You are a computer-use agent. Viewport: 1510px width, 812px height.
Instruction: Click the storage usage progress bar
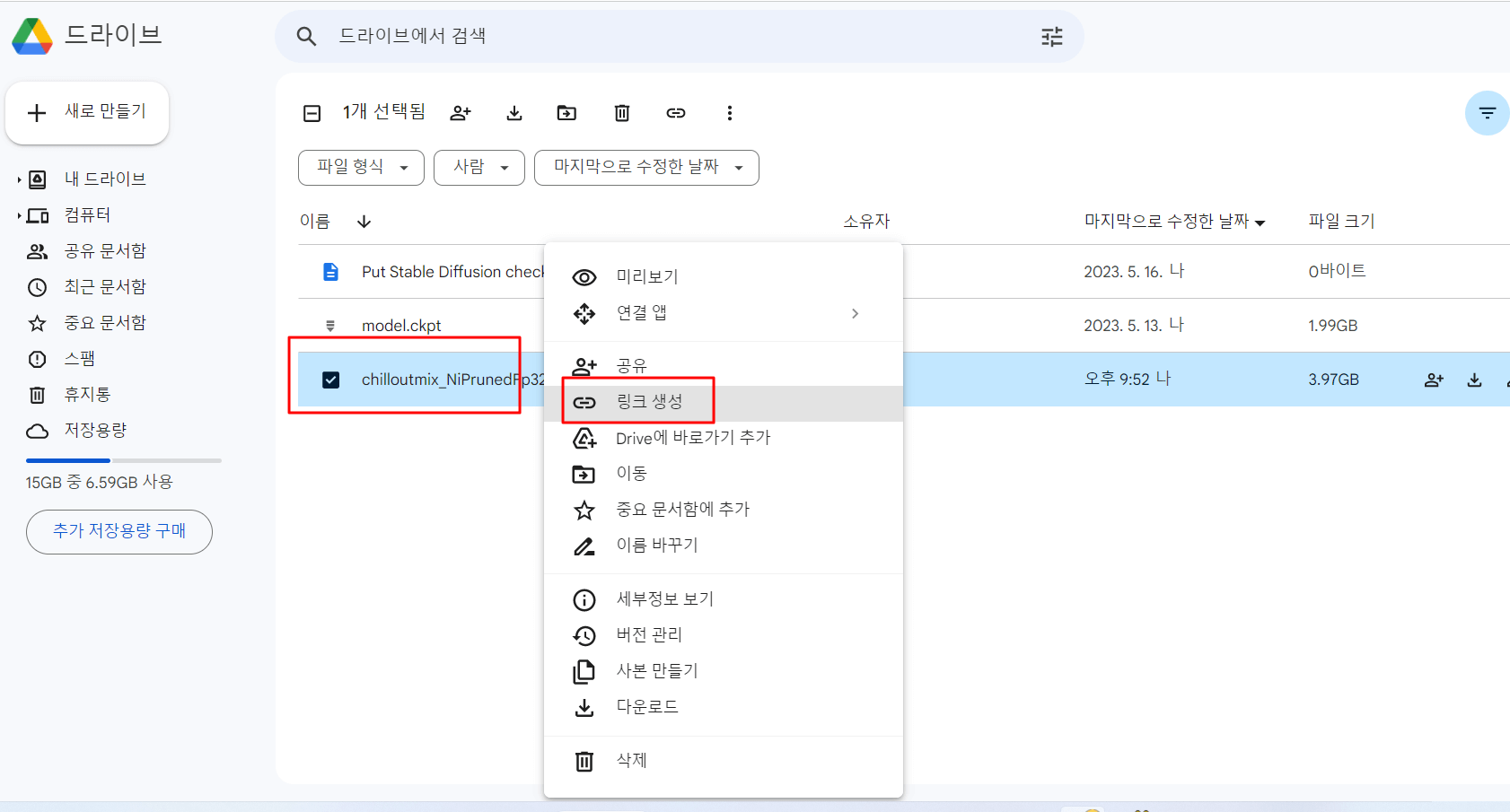124,460
